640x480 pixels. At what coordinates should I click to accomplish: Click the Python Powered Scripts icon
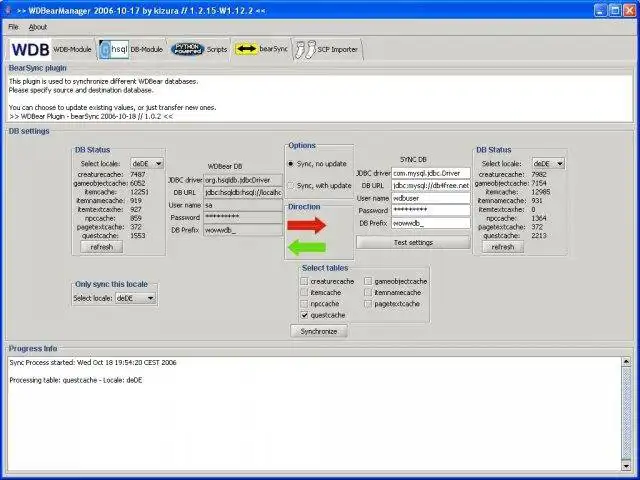pos(187,49)
